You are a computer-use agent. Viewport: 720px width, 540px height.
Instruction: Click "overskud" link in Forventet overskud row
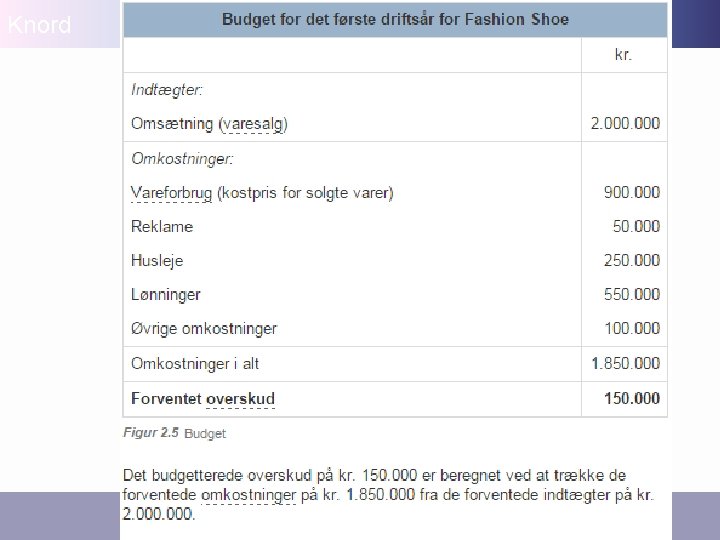click(240, 398)
